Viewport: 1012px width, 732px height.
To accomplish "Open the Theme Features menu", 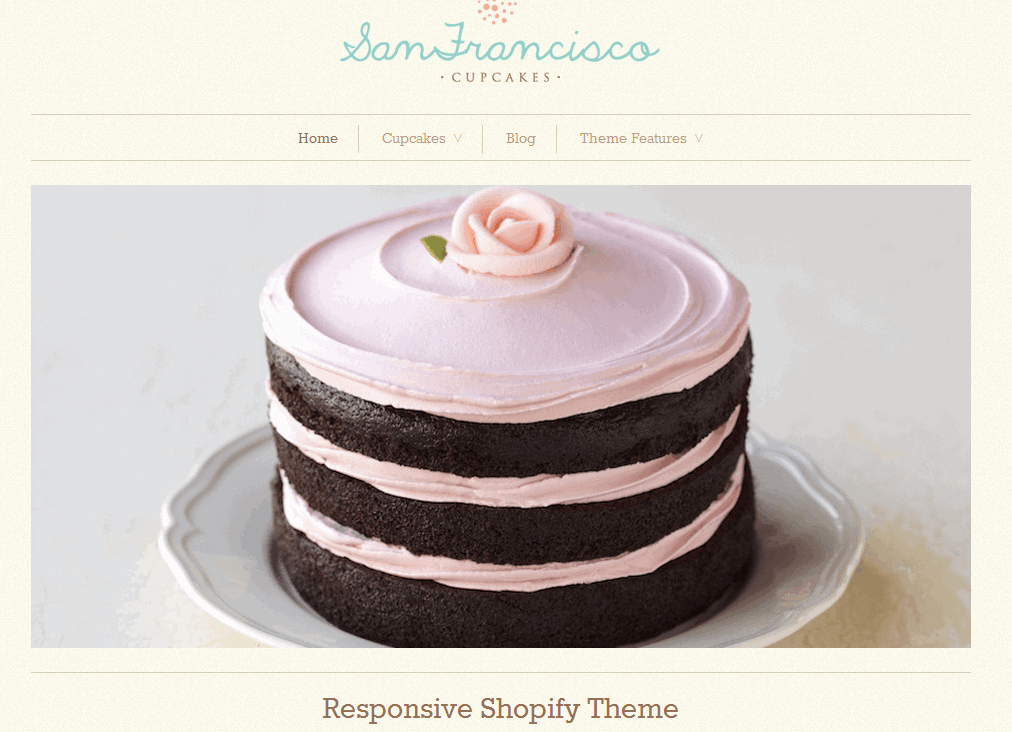I will 632,138.
